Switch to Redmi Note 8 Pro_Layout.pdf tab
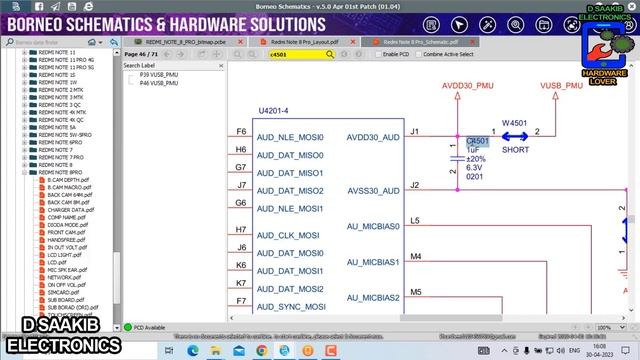Screen dimensions: 640x360 (x=304, y=42)
